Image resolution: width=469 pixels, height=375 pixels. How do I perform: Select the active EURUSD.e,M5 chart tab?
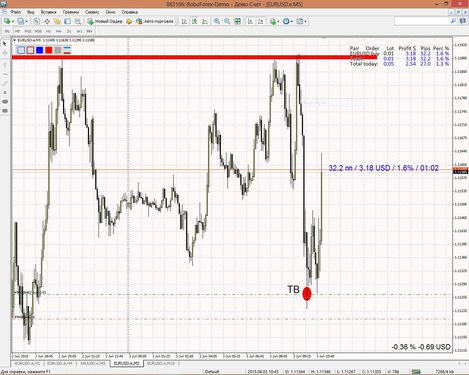pos(127,363)
